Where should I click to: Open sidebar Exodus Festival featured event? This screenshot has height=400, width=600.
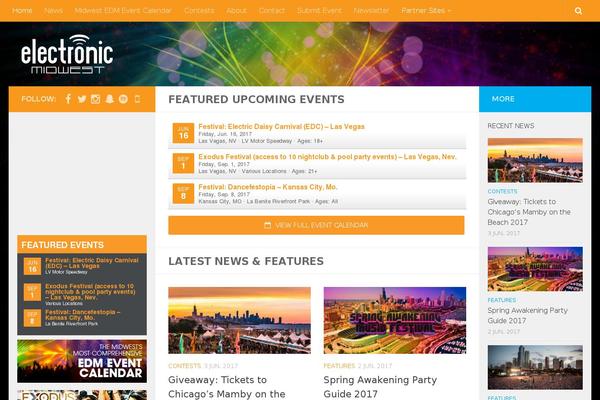coord(90,292)
